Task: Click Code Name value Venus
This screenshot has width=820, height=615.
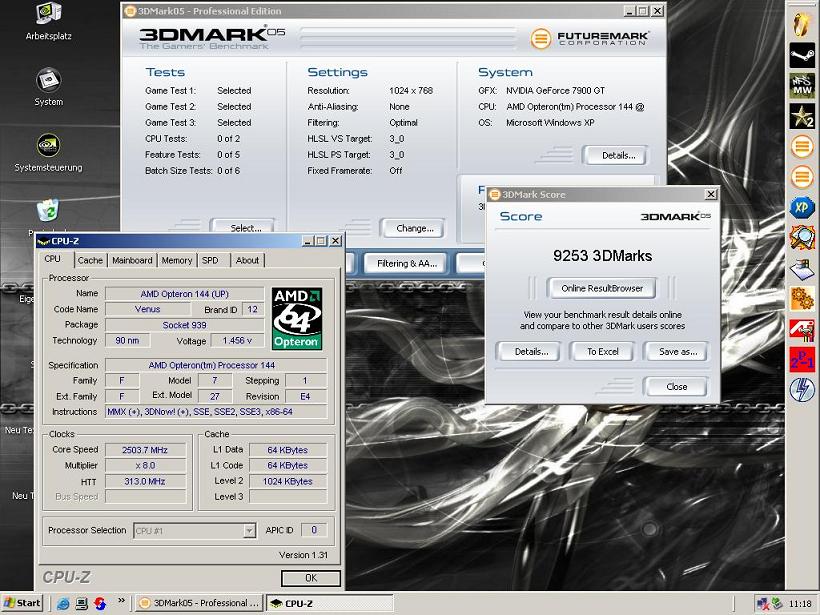Action: [147, 309]
